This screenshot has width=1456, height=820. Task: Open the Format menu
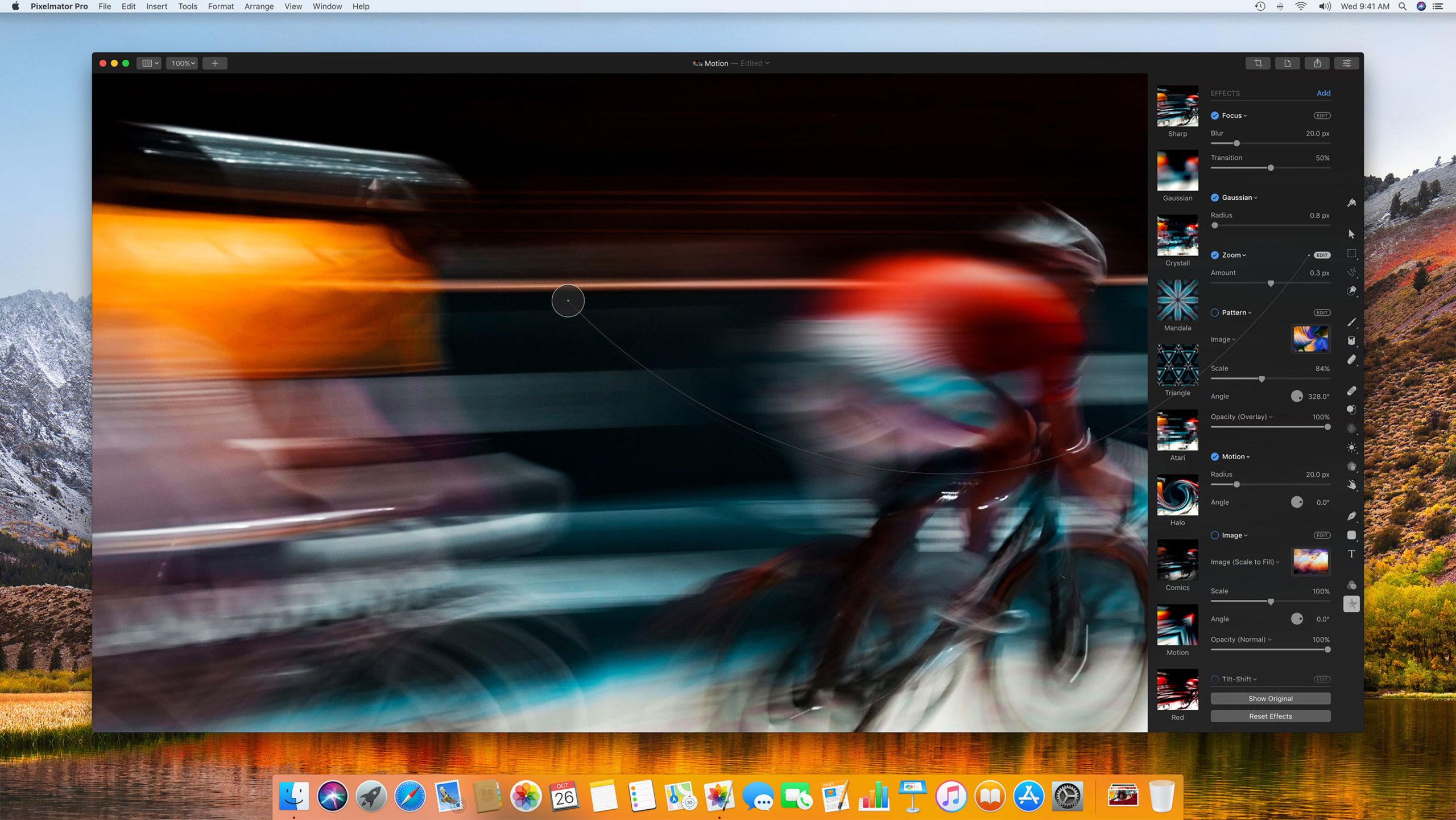coord(221,6)
